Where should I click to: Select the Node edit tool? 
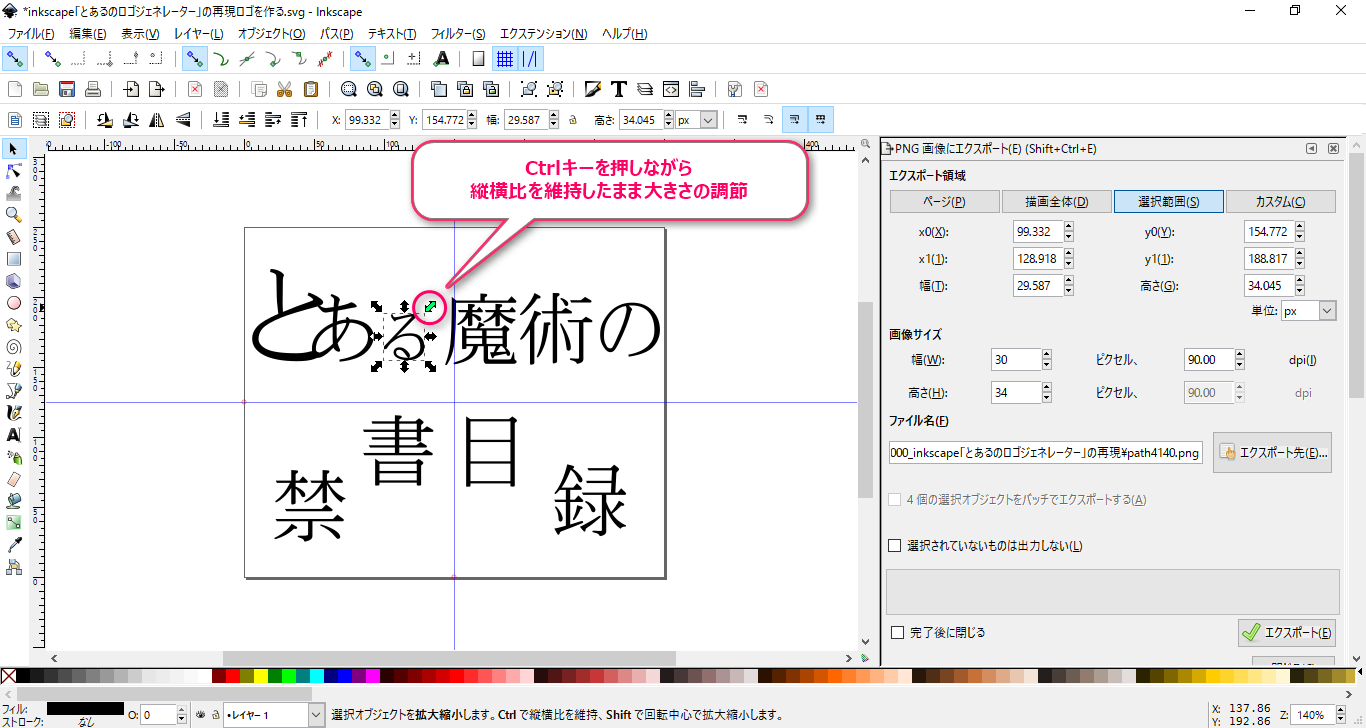click(14, 171)
